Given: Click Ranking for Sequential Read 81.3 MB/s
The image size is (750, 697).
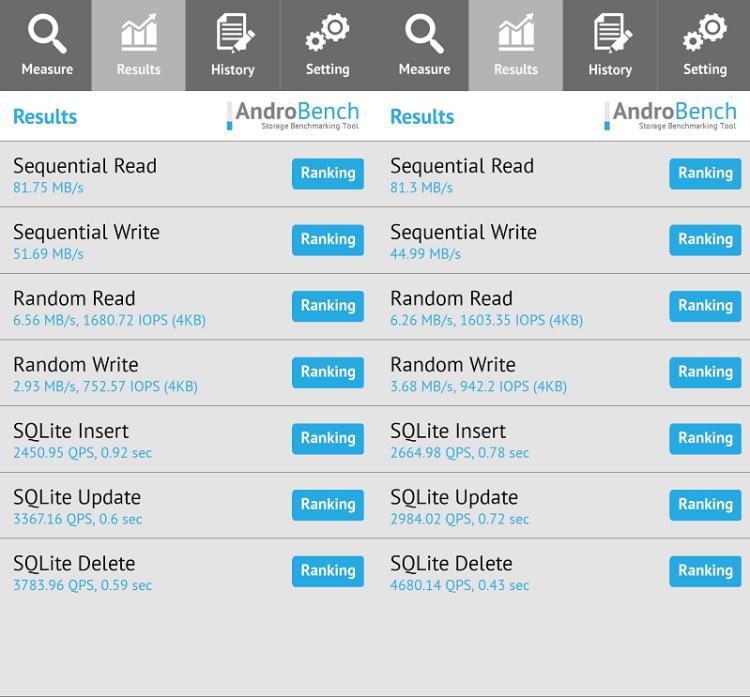Looking at the screenshot, I should [705, 173].
